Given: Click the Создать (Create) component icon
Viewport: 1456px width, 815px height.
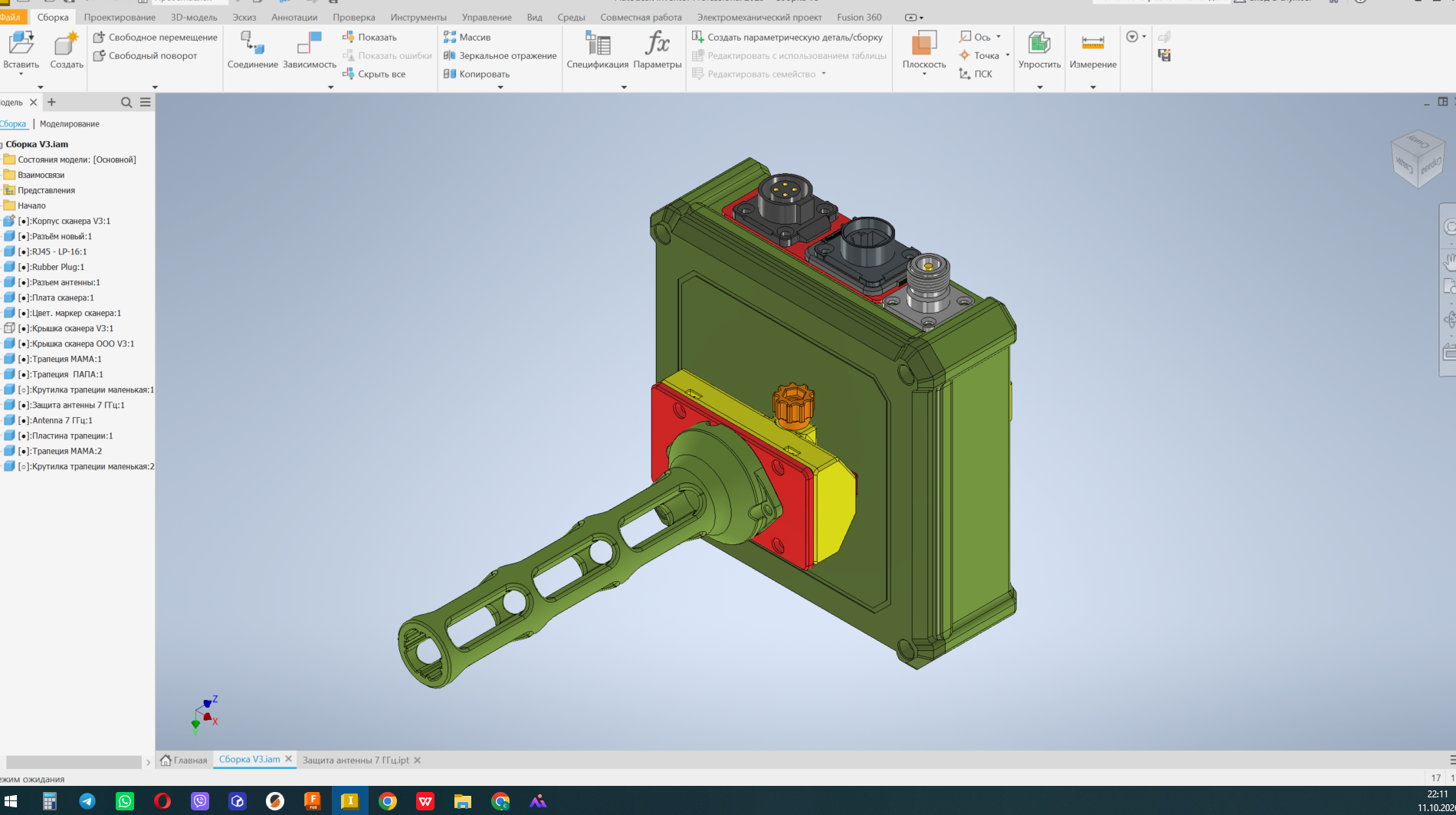Looking at the screenshot, I should click(66, 43).
